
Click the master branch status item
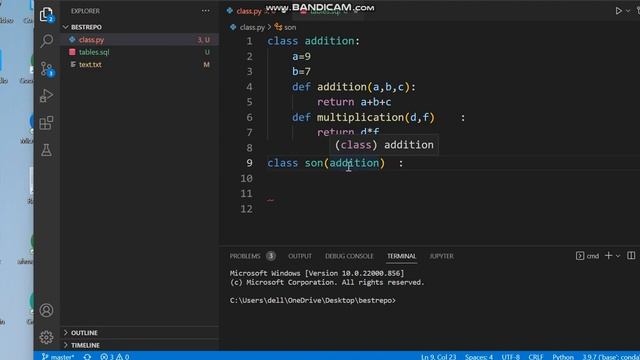click(x=58, y=356)
